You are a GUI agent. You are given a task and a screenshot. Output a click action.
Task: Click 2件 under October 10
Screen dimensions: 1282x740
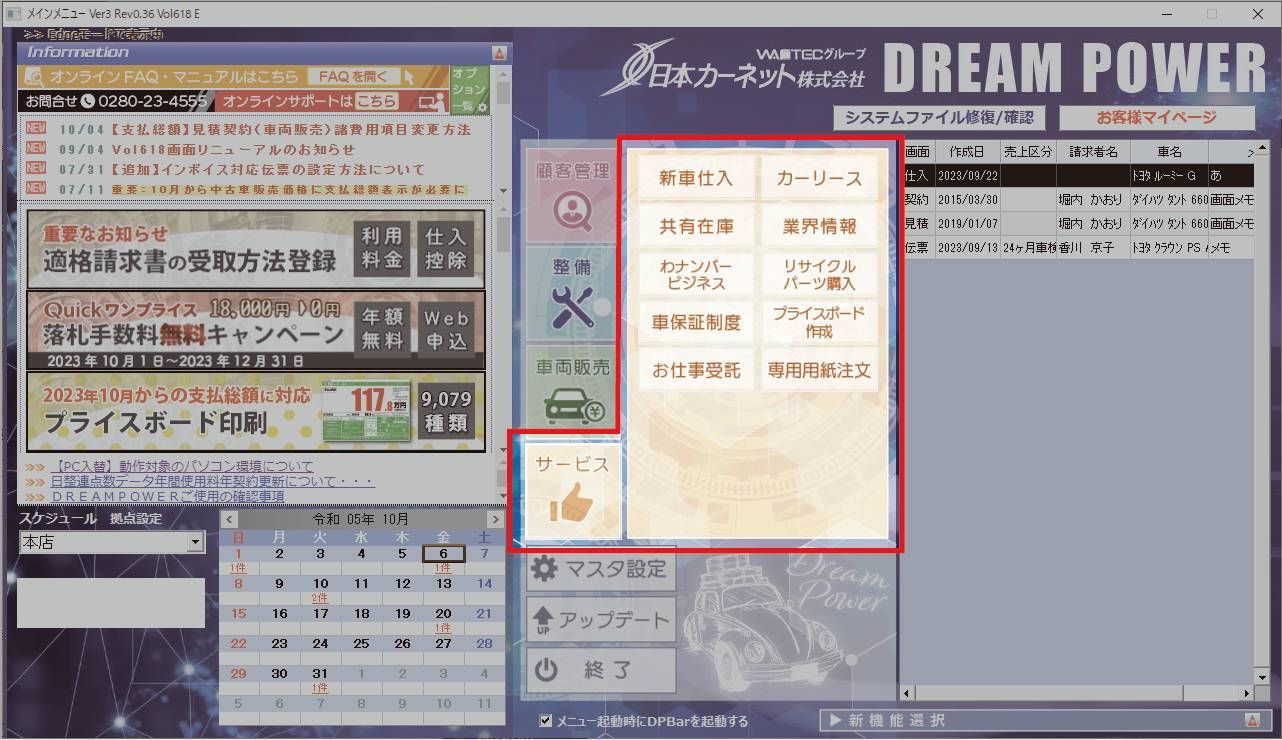pos(320,598)
